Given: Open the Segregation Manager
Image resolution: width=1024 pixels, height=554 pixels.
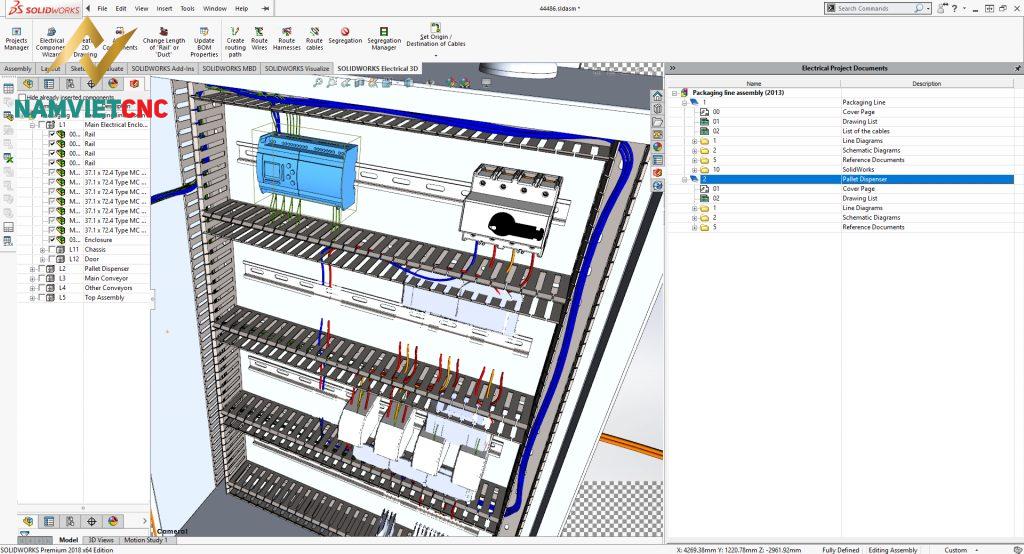Looking at the screenshot, I should click(383, 39).
